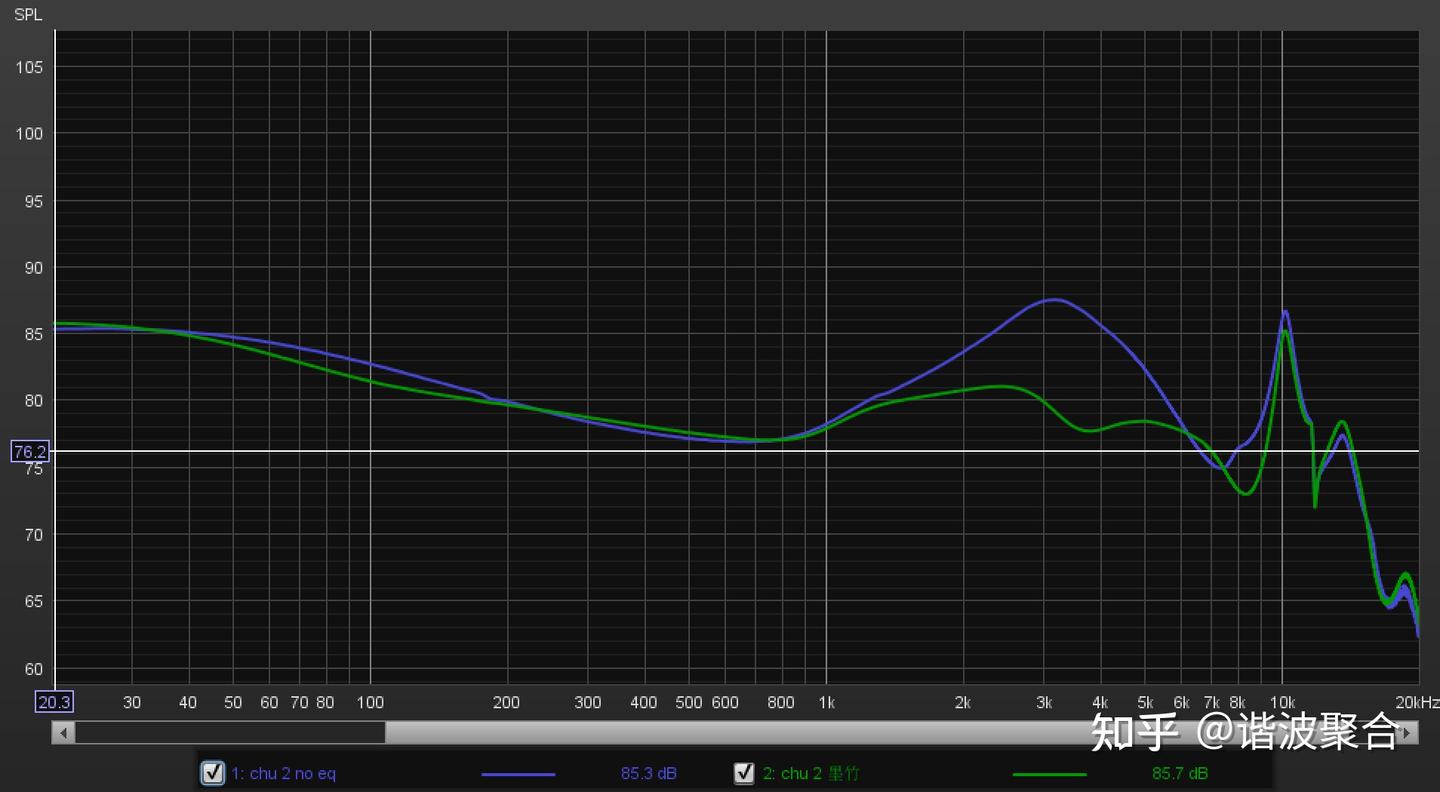Select the '2: chu 2' legend label
1440x792 pixels.
click(x=811, y=774)
